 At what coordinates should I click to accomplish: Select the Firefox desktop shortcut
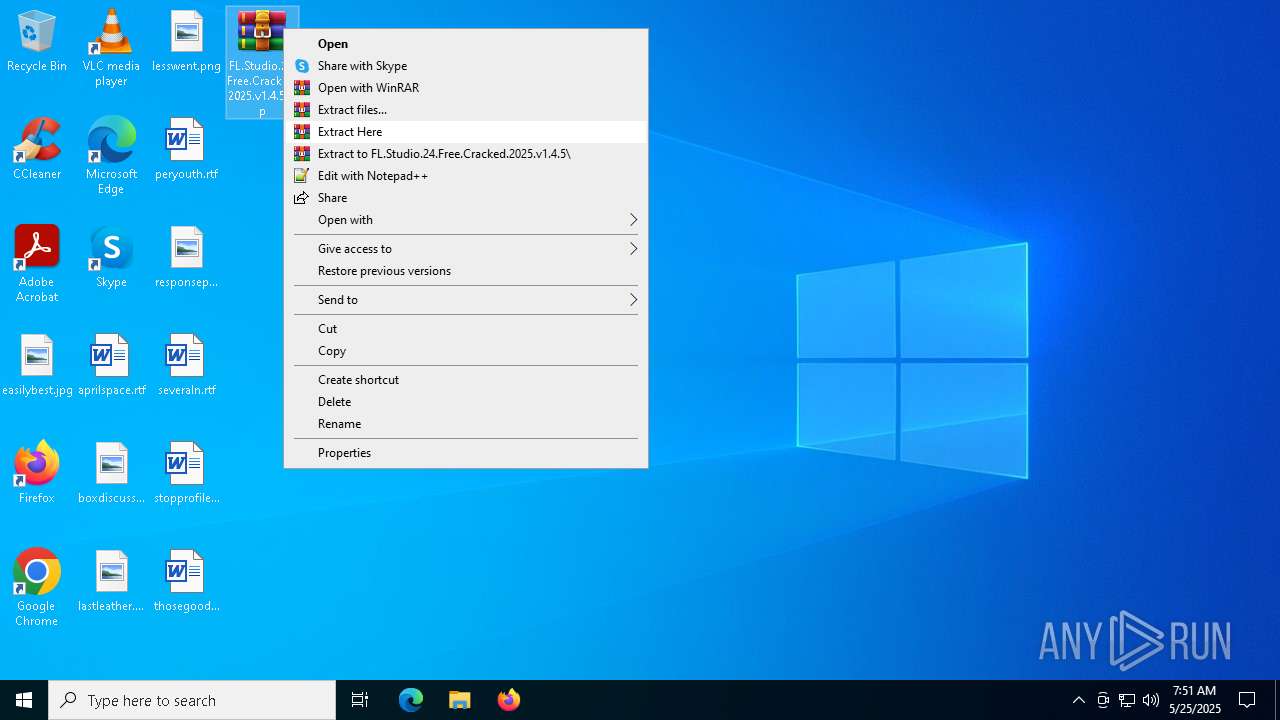(x=37, y=473)
